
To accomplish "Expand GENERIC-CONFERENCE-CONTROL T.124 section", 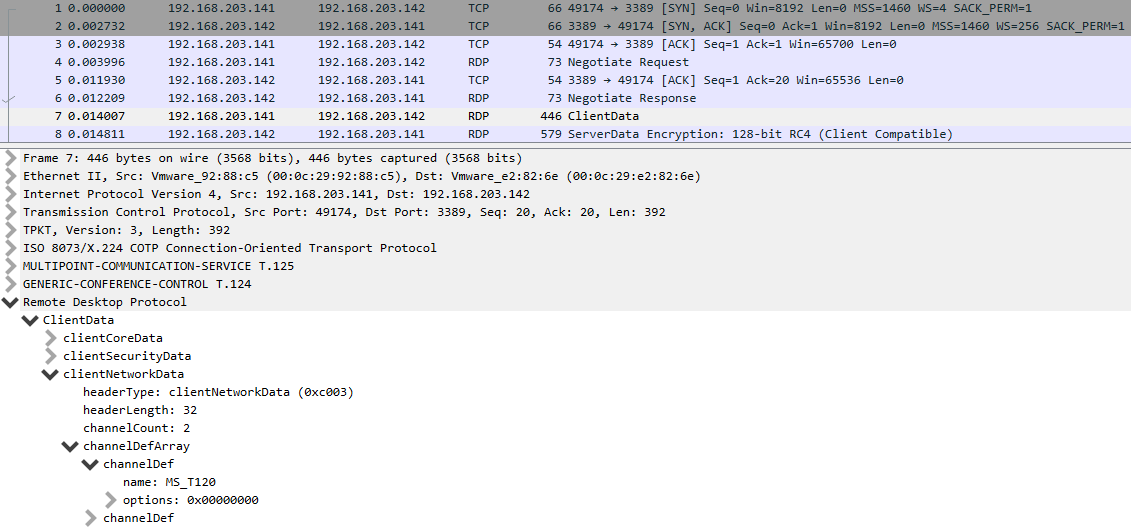I will tap(10, 285).
